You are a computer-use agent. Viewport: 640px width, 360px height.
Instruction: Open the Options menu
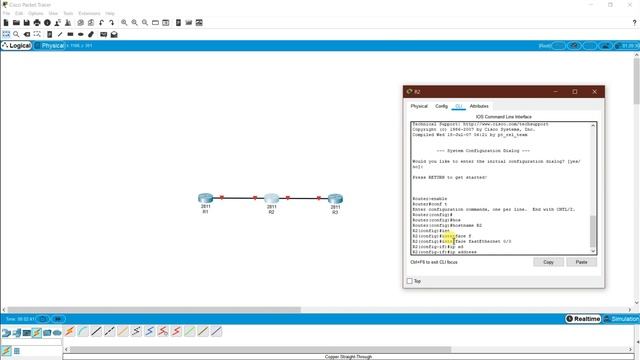(36, 13)
